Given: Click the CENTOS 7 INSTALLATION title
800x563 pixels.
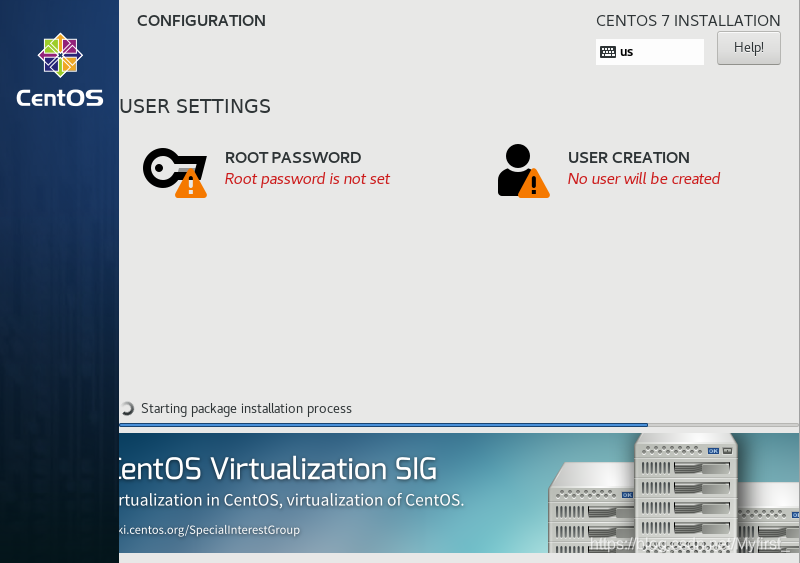Looking at the screenshot, I should tap(688, 20).
